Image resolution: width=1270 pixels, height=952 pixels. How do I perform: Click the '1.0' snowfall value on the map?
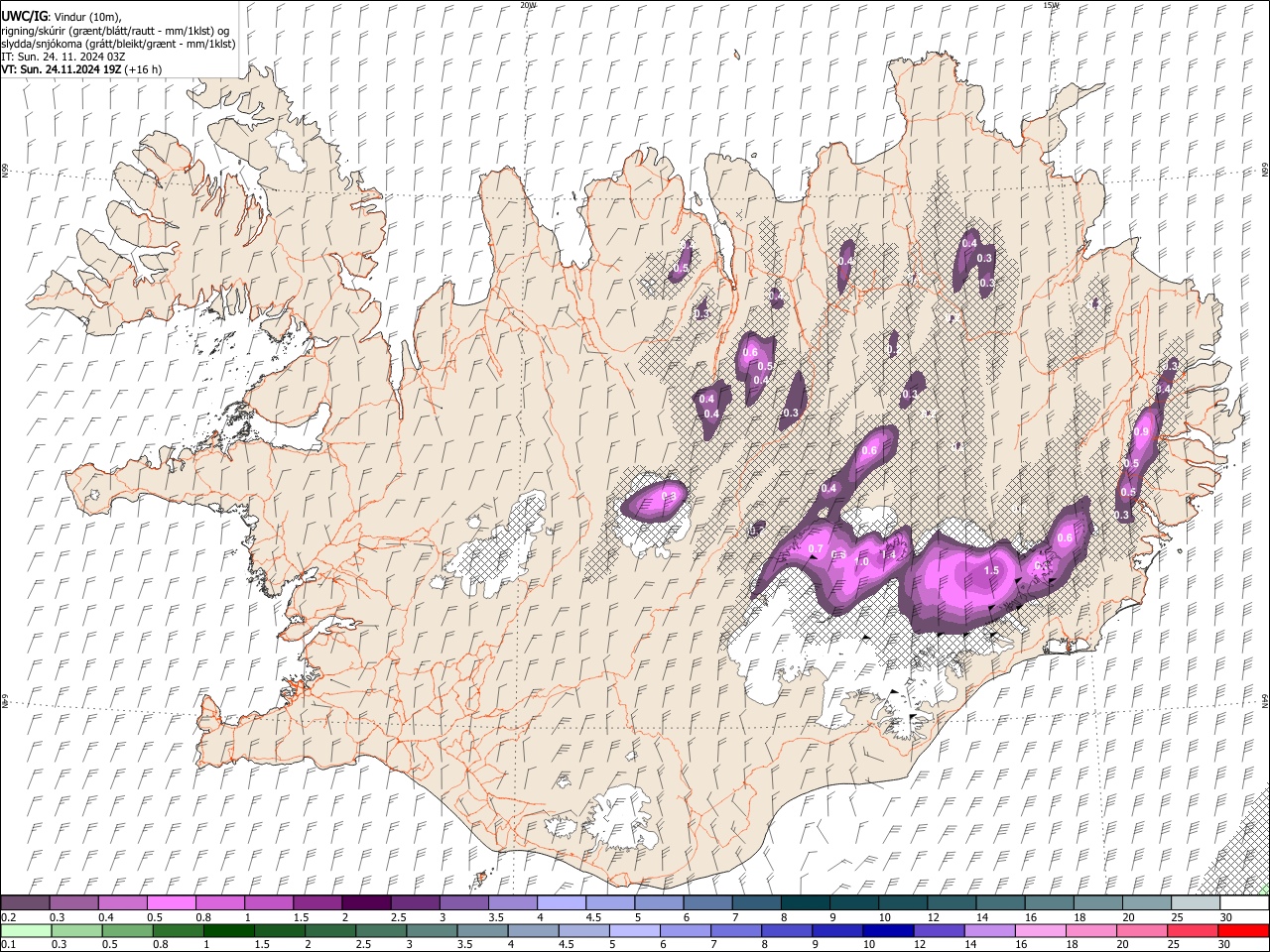coord(861,561)
